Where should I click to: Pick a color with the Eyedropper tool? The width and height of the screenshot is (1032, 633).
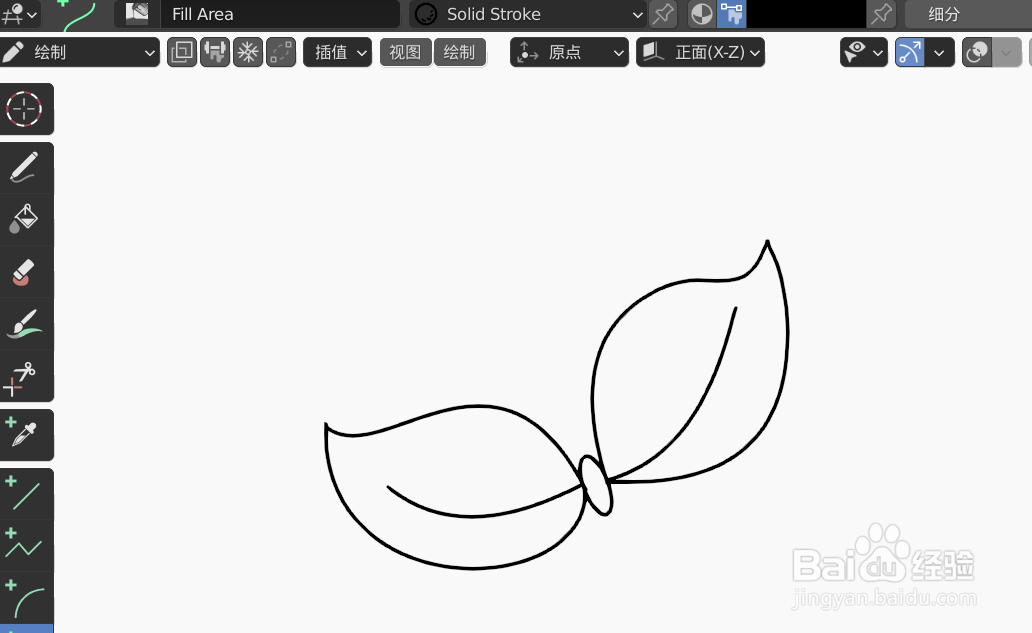(27, 434)
